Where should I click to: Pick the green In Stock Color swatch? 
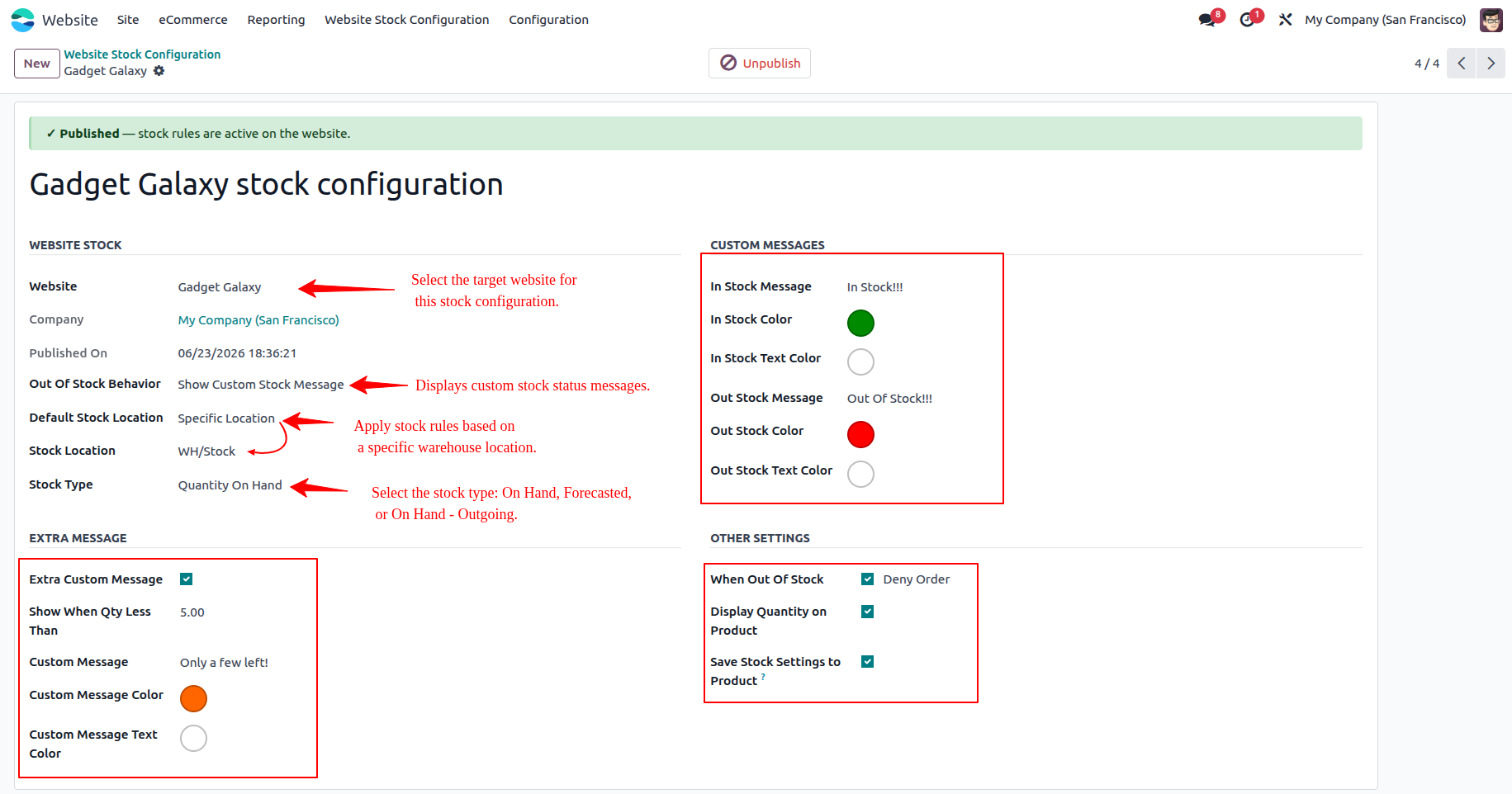(x=860, y=323)
